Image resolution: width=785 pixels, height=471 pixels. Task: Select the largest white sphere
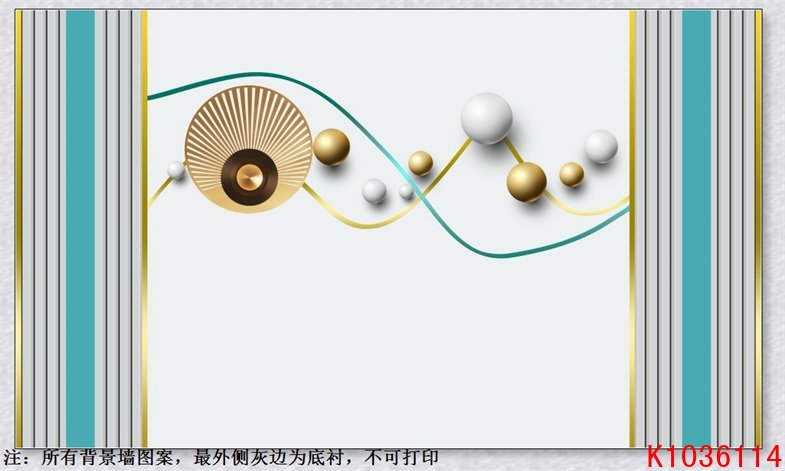pos(487,118)
